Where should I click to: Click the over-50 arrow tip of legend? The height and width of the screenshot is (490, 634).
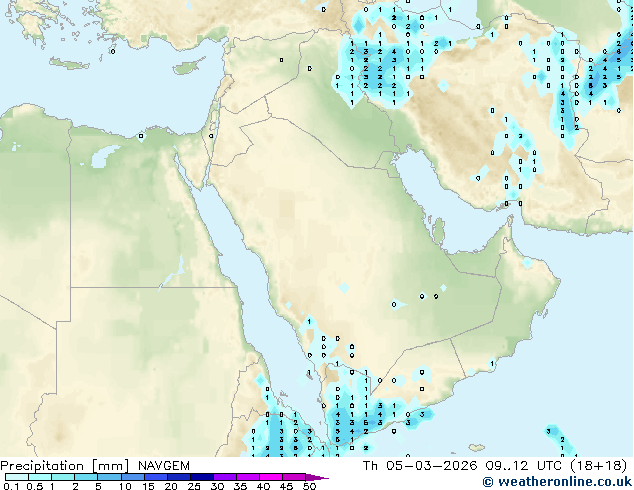317,477
